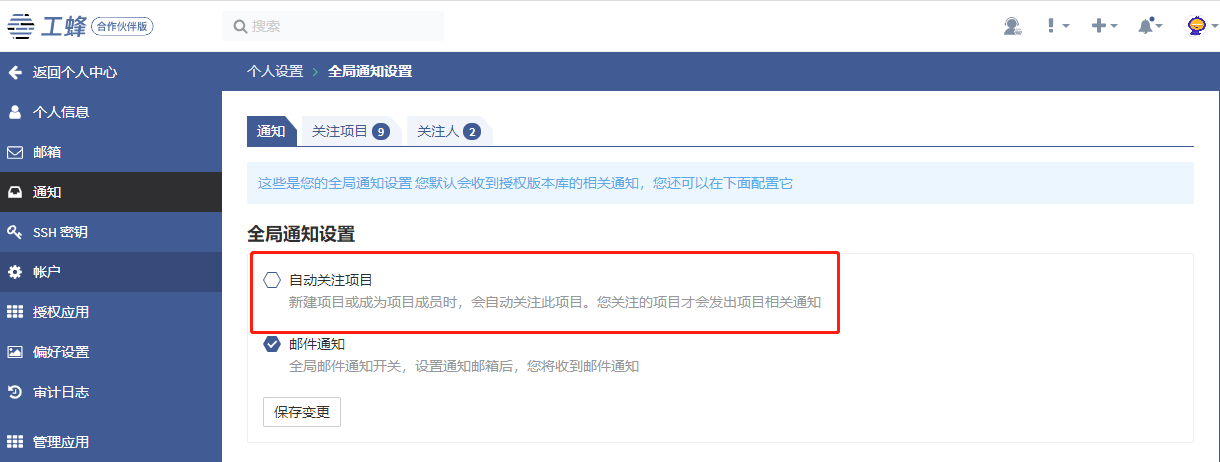The height and width of the screenshot is (462, 1220).
Task: Click the envelope icon for 邮箱
Action: tap(15, 152)
